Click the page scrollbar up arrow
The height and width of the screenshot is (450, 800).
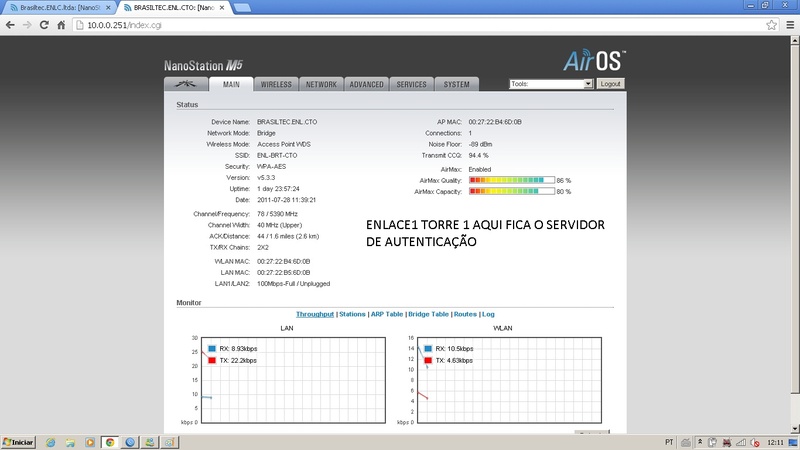tap(795, 40)
